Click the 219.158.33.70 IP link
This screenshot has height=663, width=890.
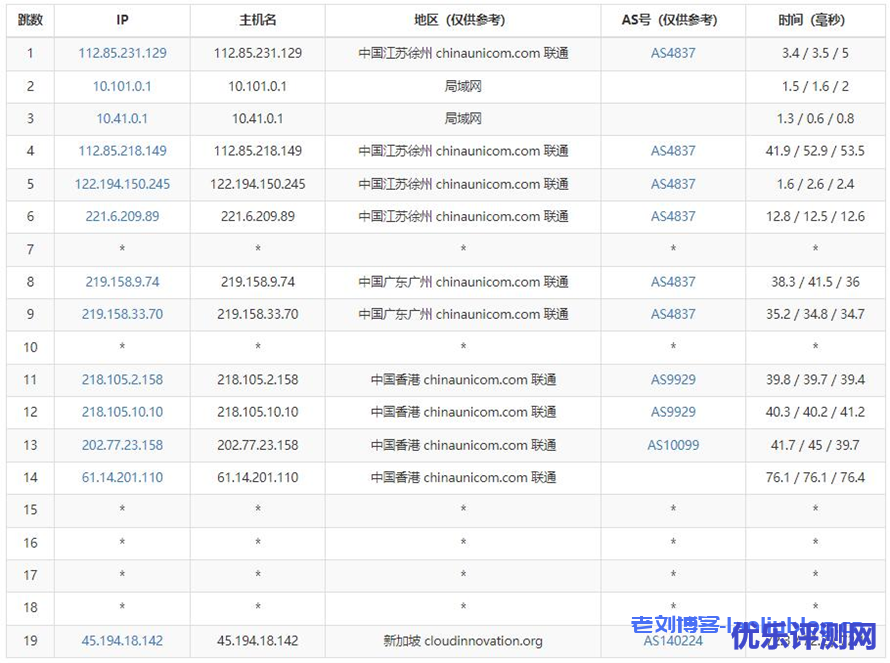pyautogui.click(x=122, y=314)
